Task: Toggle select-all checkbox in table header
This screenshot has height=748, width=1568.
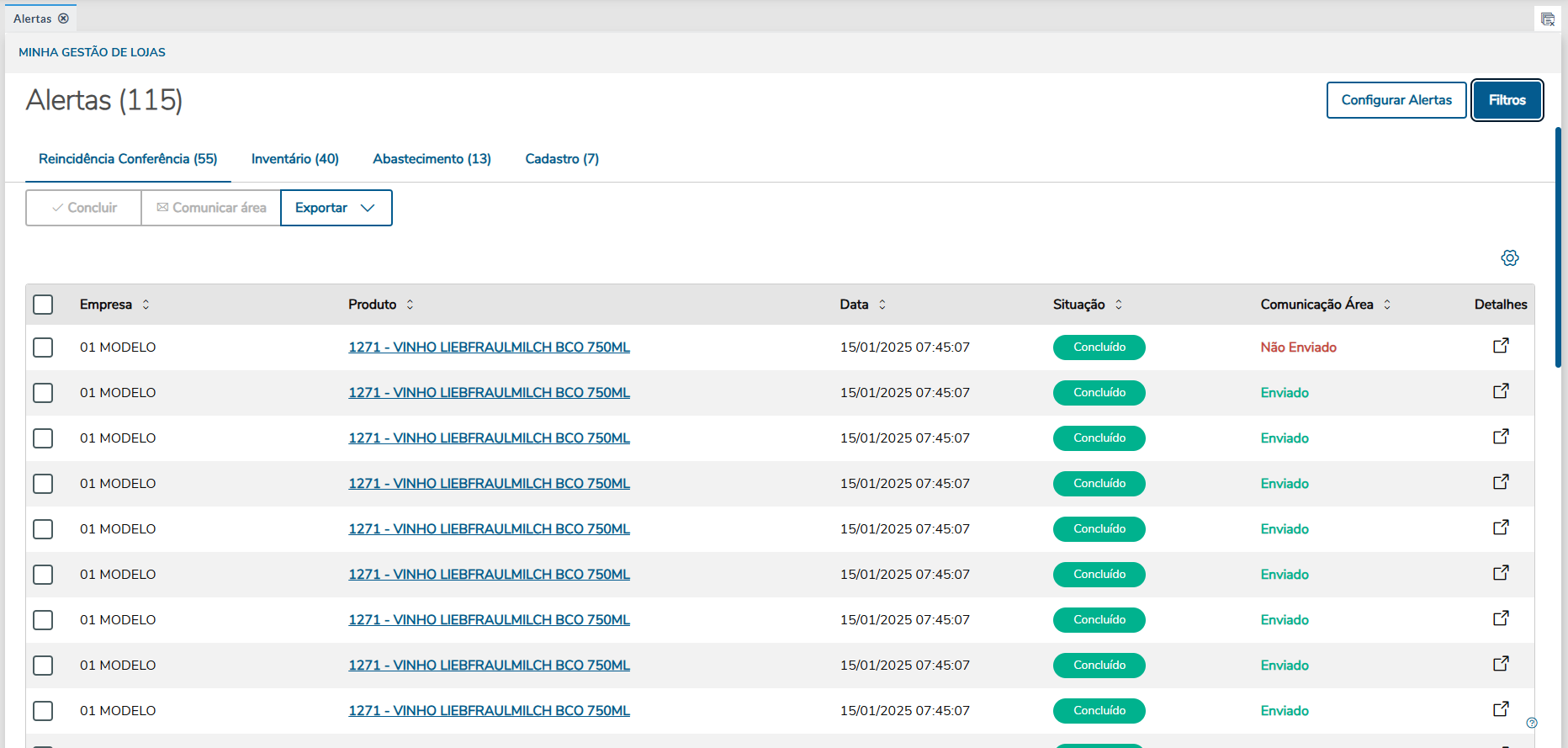Action: coord(43,305)
